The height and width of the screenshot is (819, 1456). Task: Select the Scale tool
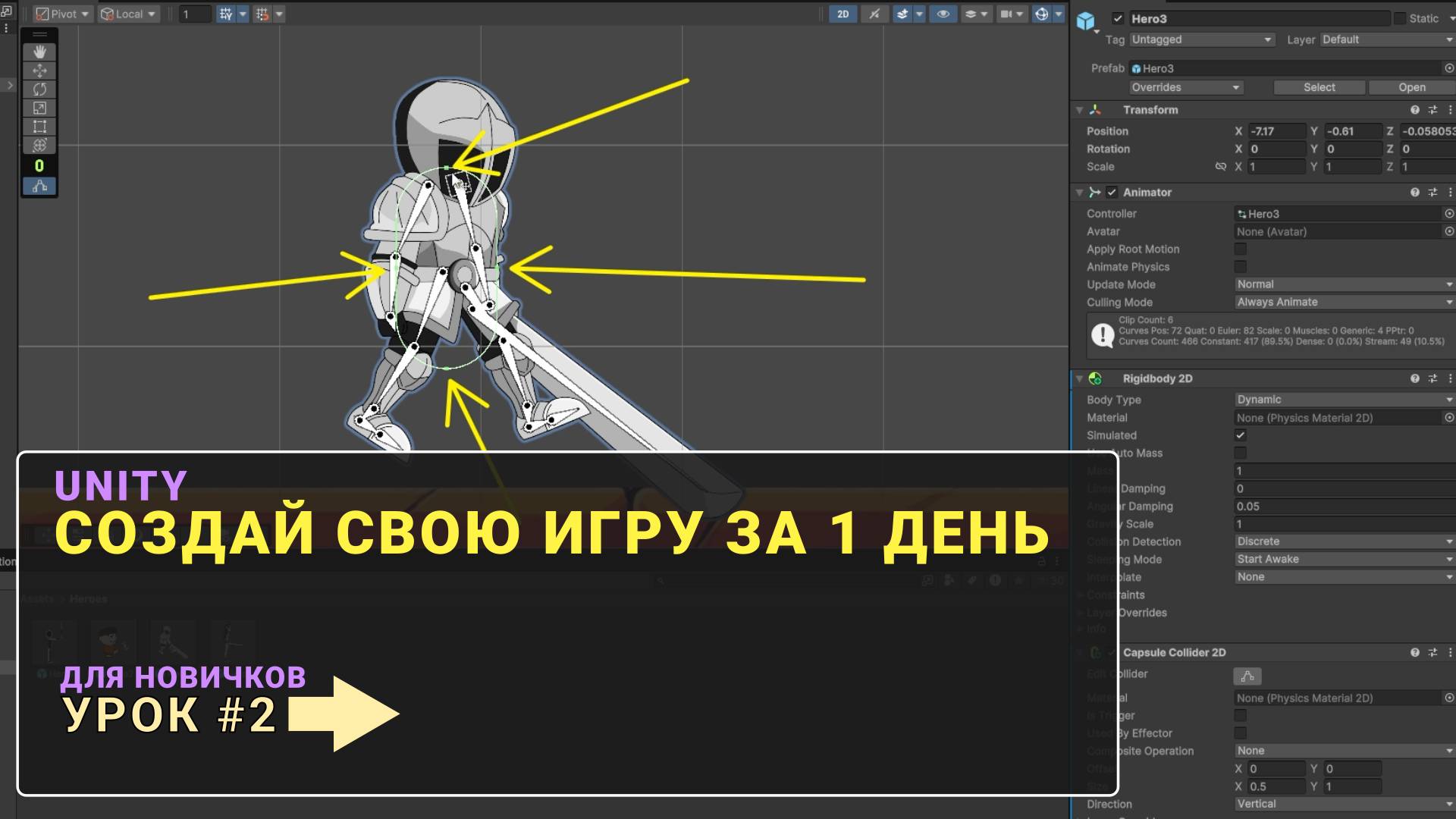[39, 108]
